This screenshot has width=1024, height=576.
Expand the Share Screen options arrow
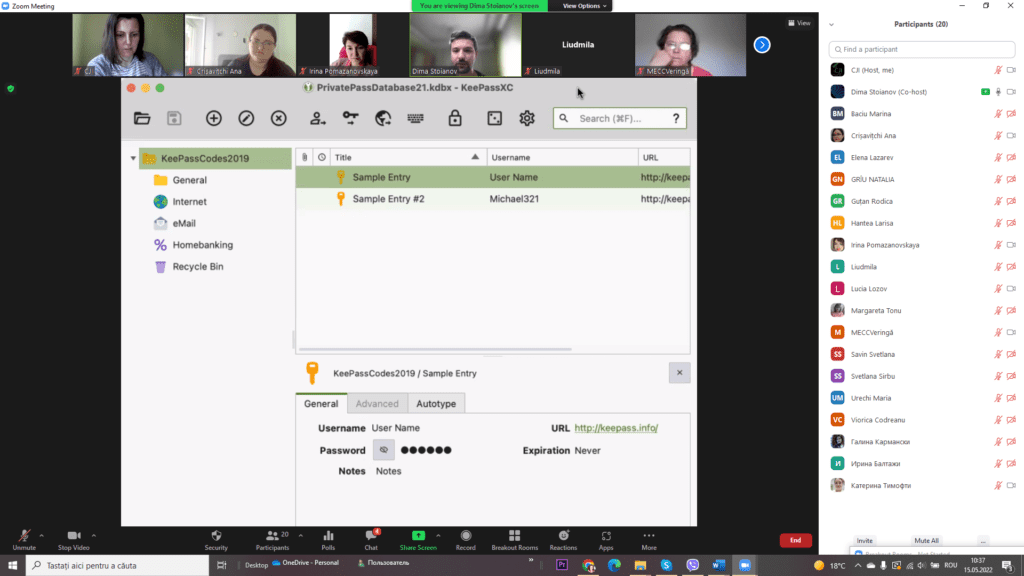click(x=438, y=535)
